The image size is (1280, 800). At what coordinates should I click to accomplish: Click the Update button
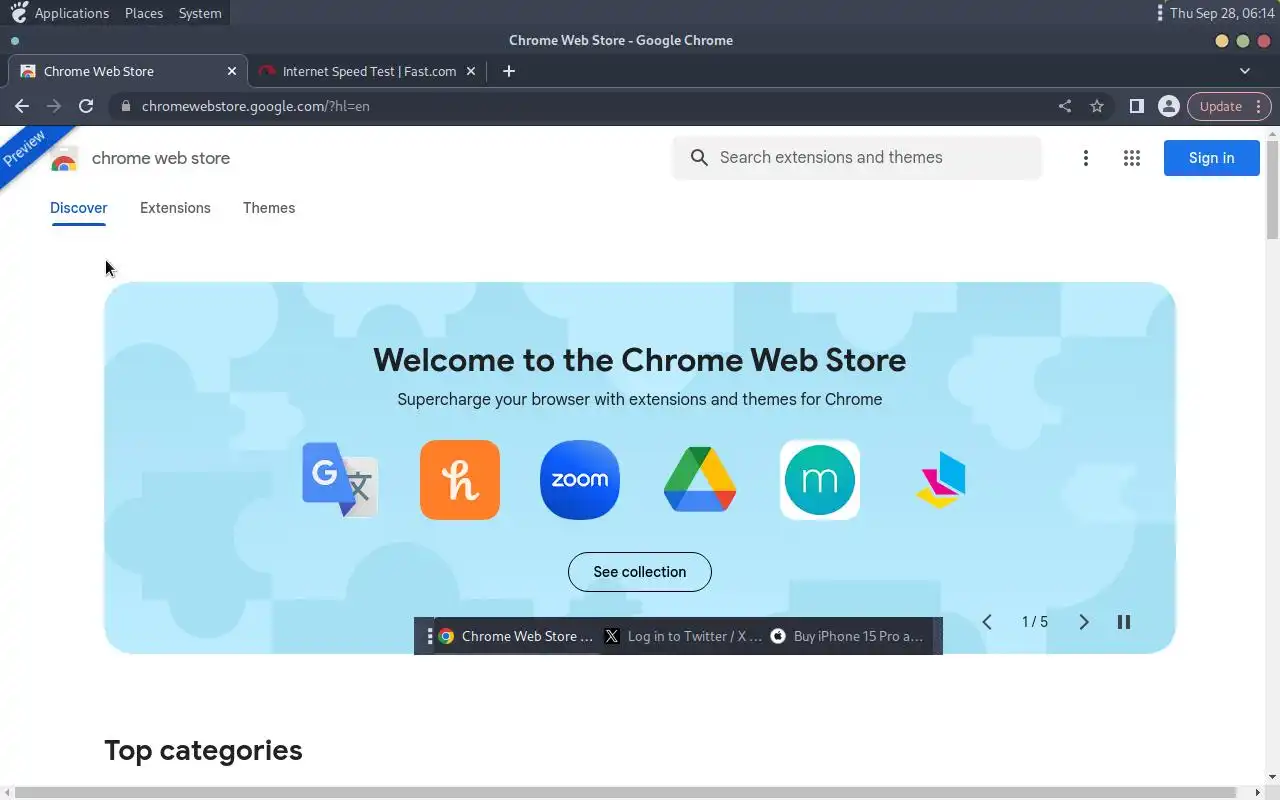[x=1229, y=106]
